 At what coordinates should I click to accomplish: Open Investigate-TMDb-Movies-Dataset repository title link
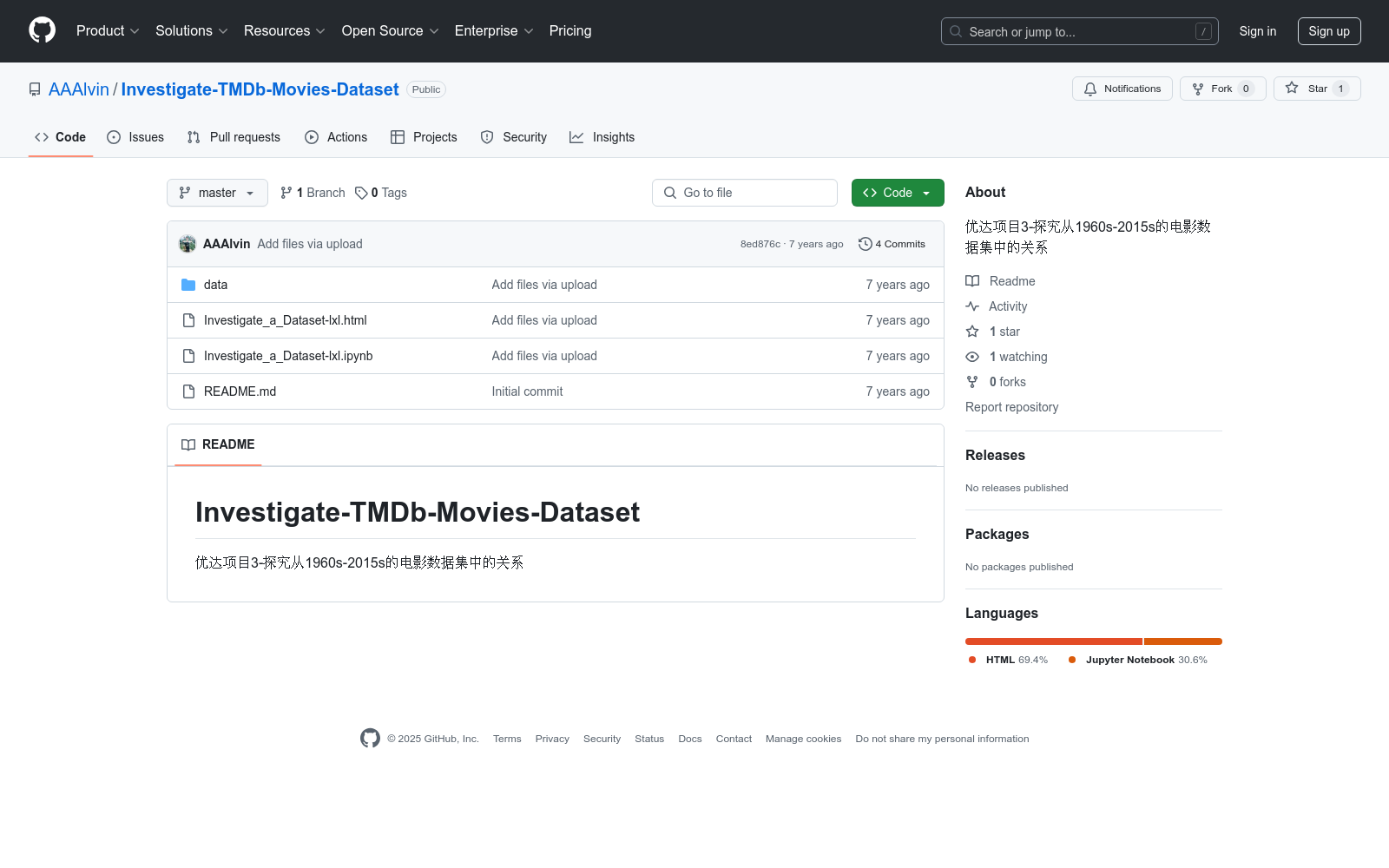tap(260, 89)
